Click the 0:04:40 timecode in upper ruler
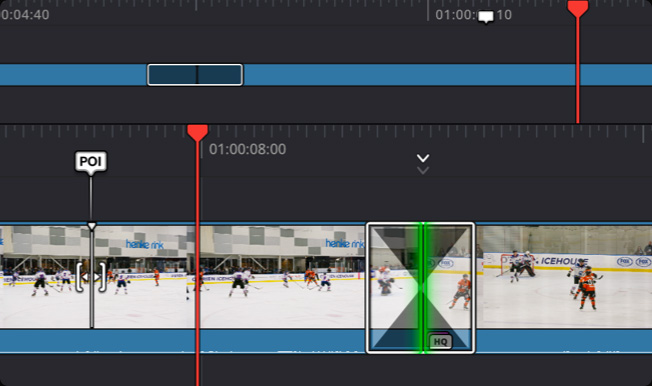This screenshot has height=386, width=652. coord(25,15)
